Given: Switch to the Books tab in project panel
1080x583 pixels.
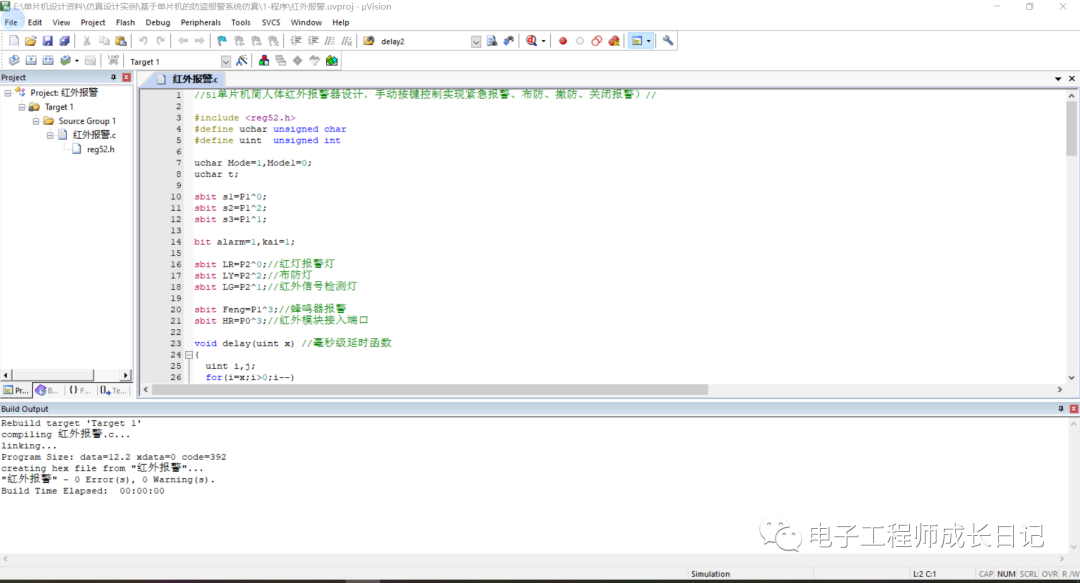Looking at the screenshot, I should coord(48,391).
